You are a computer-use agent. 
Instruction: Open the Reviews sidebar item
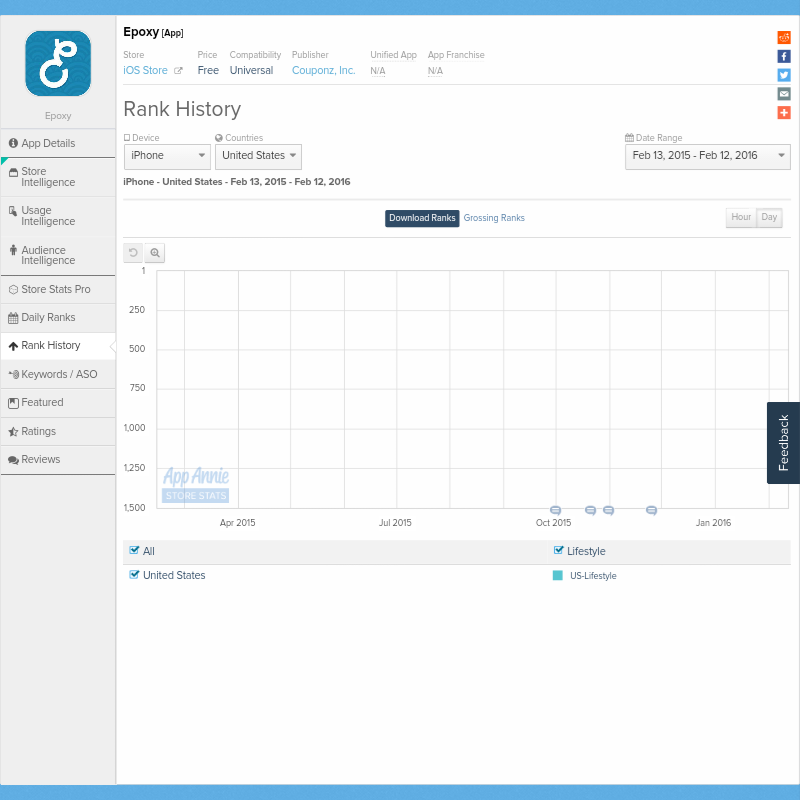pyautogui.click(x=58, y=460)
